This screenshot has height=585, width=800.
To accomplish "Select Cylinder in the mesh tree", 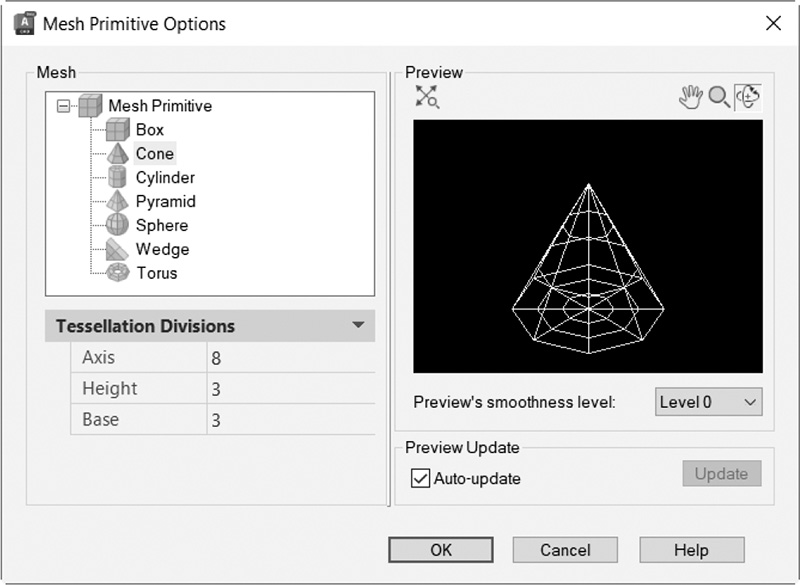I will point(165,177).
